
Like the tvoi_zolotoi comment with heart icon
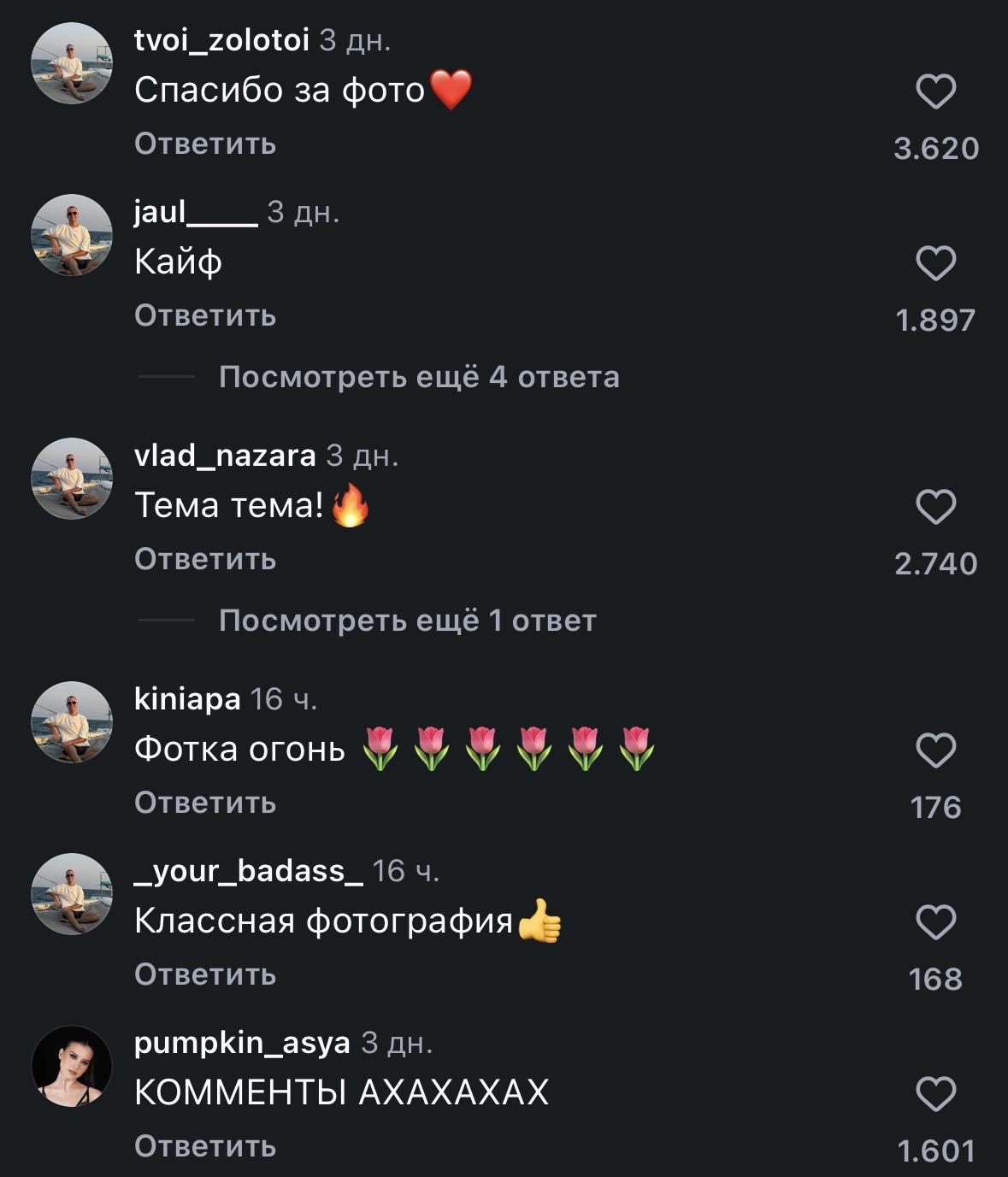click(935, 92)
